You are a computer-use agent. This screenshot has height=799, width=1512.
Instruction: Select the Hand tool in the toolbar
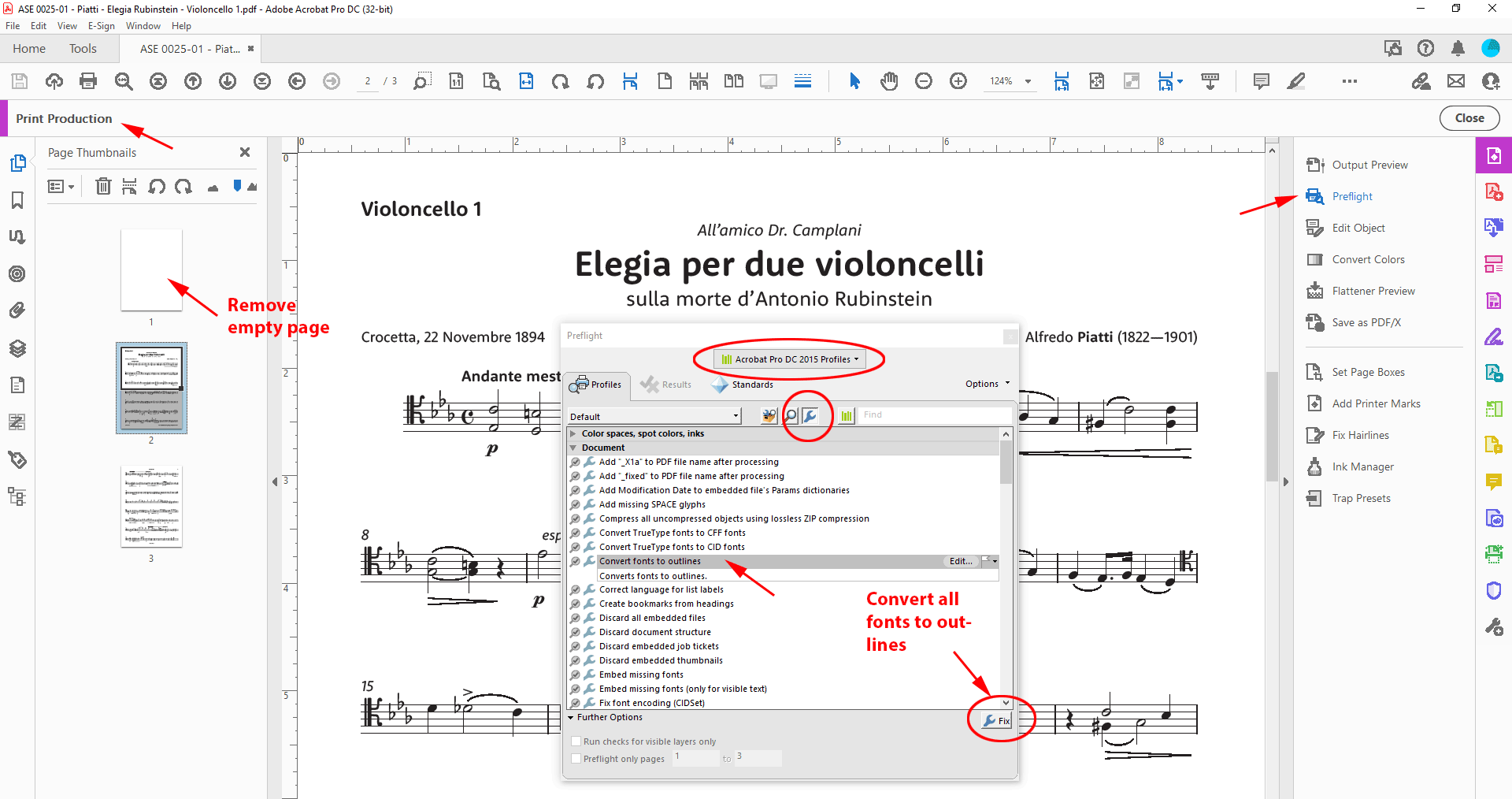pos(889,81)
